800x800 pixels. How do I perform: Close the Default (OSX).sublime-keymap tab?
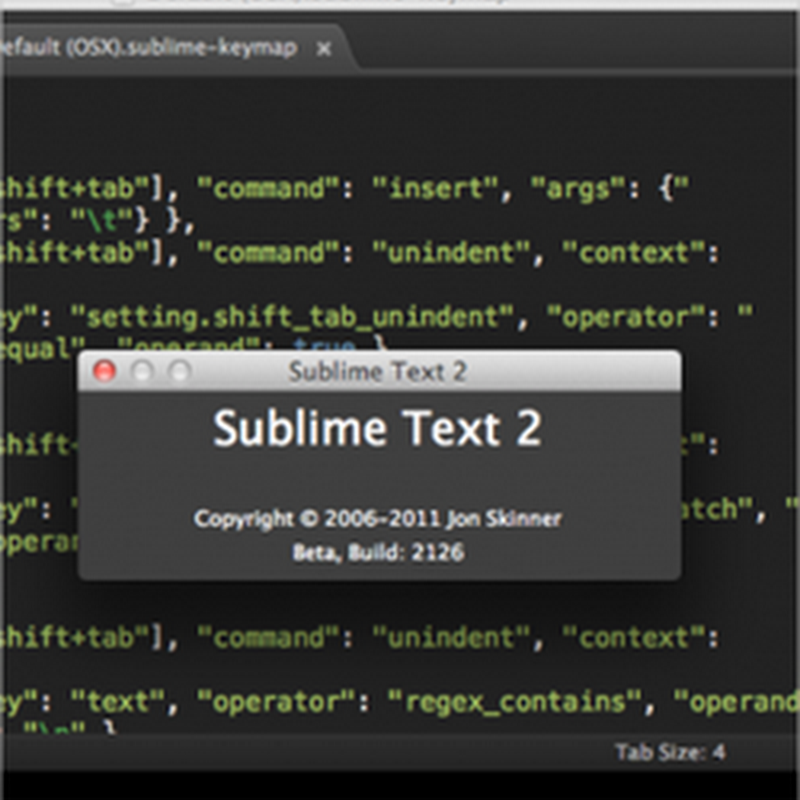(324, 49)
